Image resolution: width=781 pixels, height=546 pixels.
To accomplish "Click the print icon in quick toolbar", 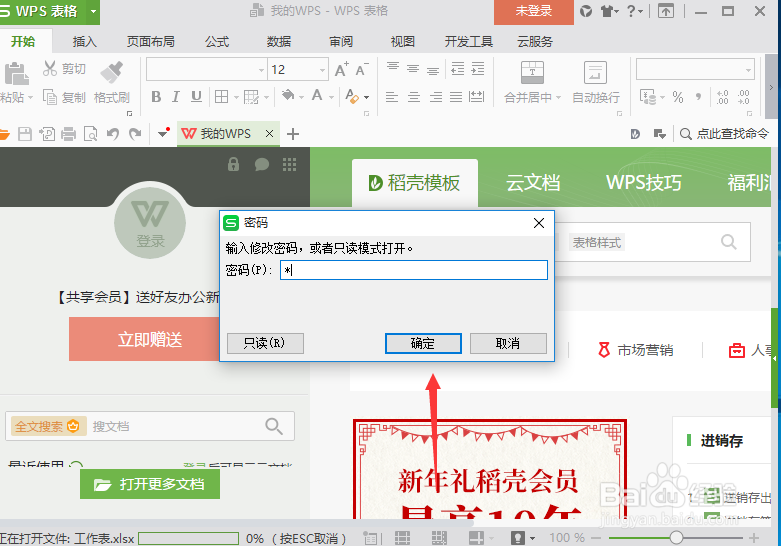I will pyautogui.click(x=68, y=134).
